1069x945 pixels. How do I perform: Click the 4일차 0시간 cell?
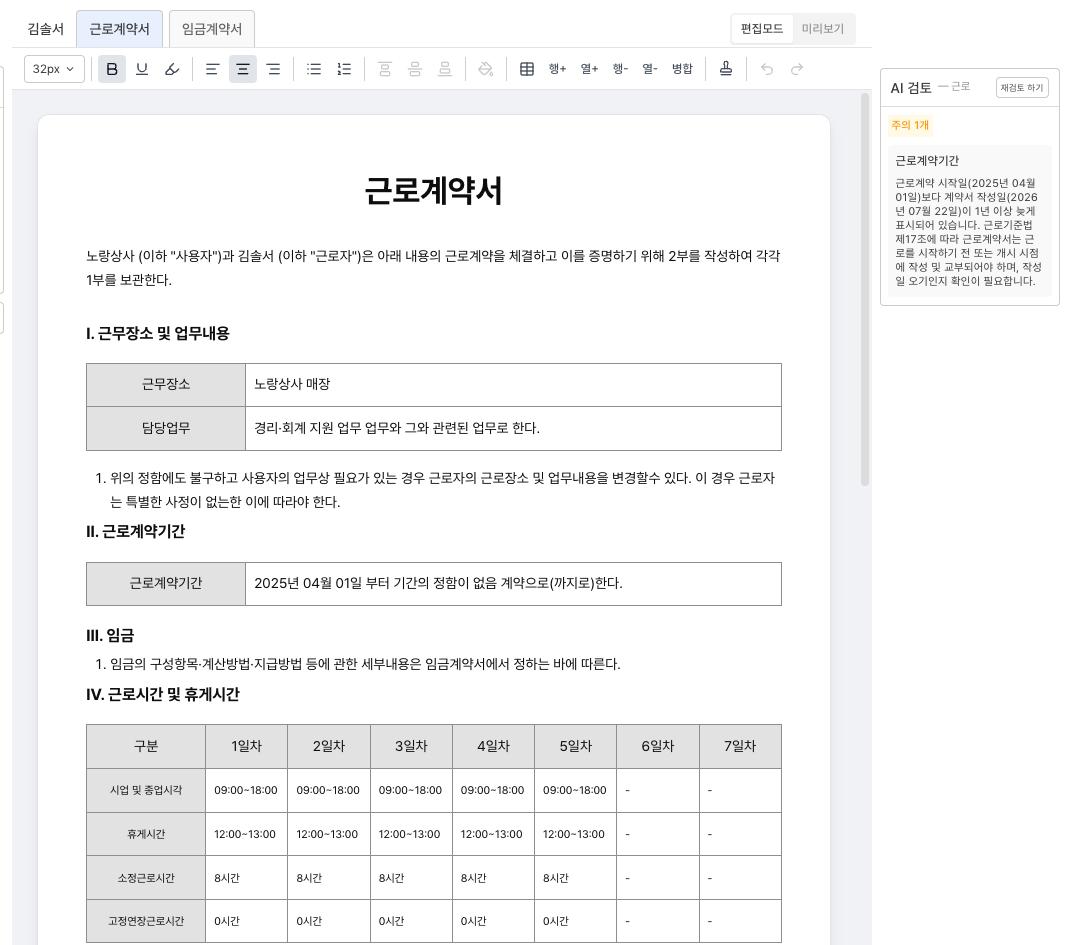(494, 921)
